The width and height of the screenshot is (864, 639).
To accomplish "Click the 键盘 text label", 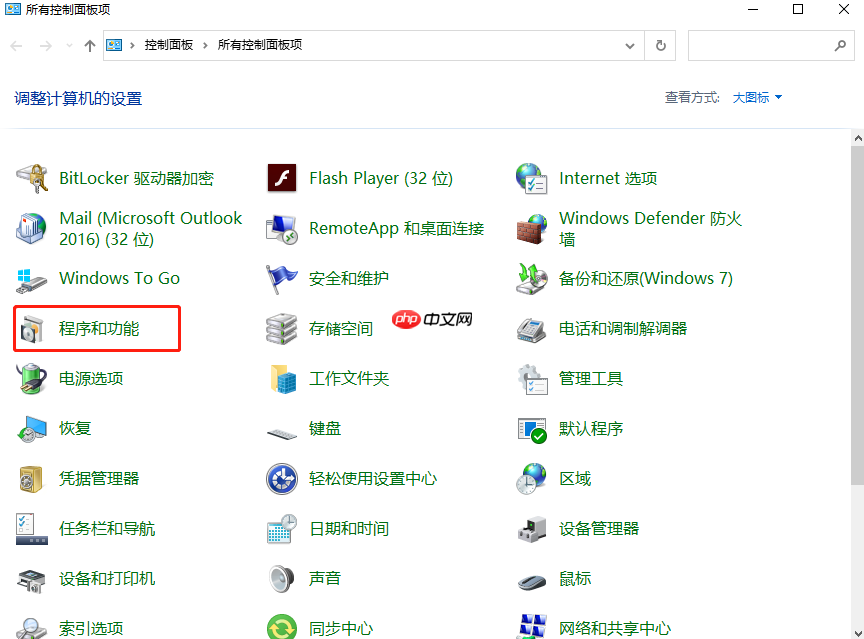I will pos(325,429).
